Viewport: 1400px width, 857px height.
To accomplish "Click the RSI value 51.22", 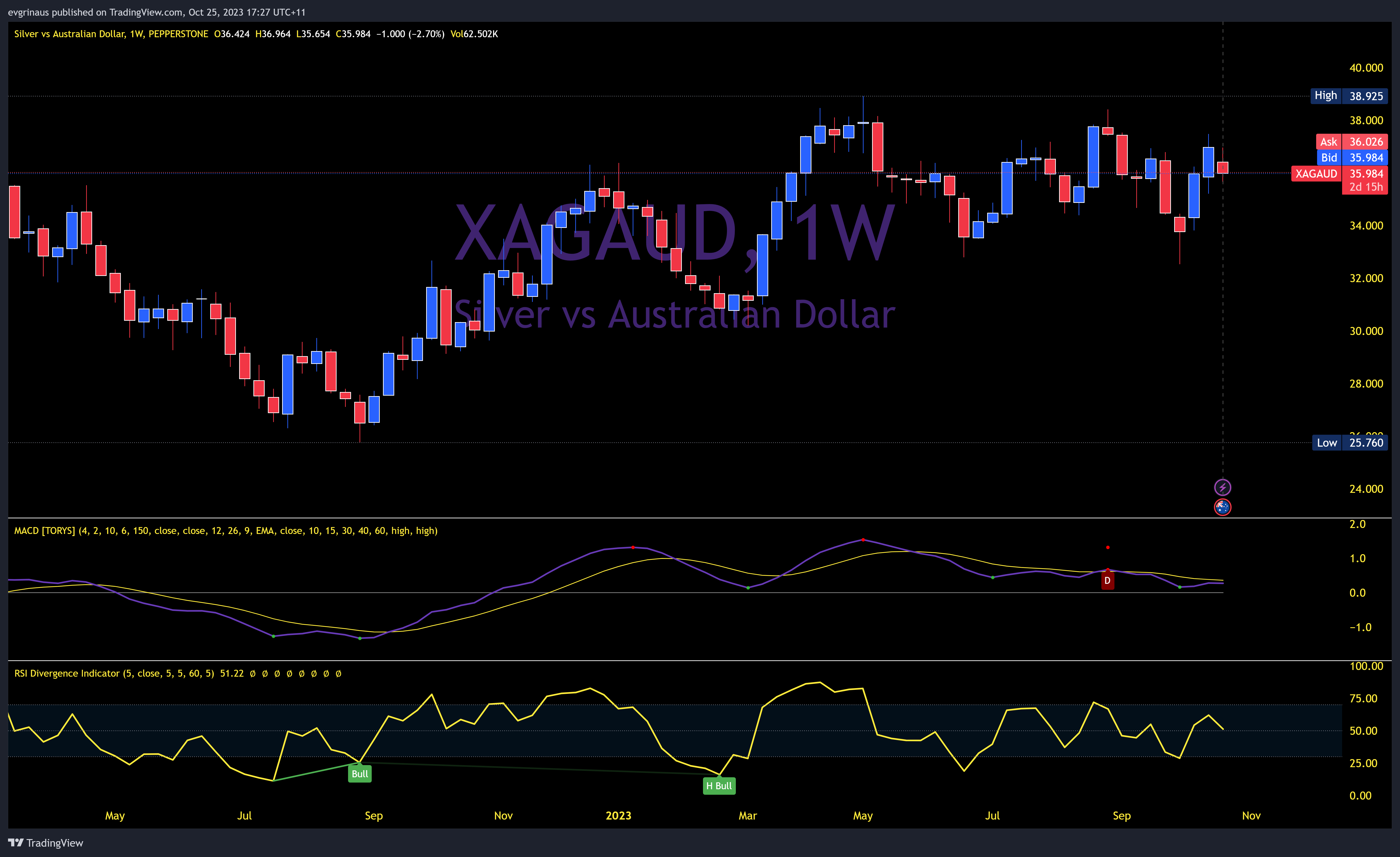I will (232, 673).
